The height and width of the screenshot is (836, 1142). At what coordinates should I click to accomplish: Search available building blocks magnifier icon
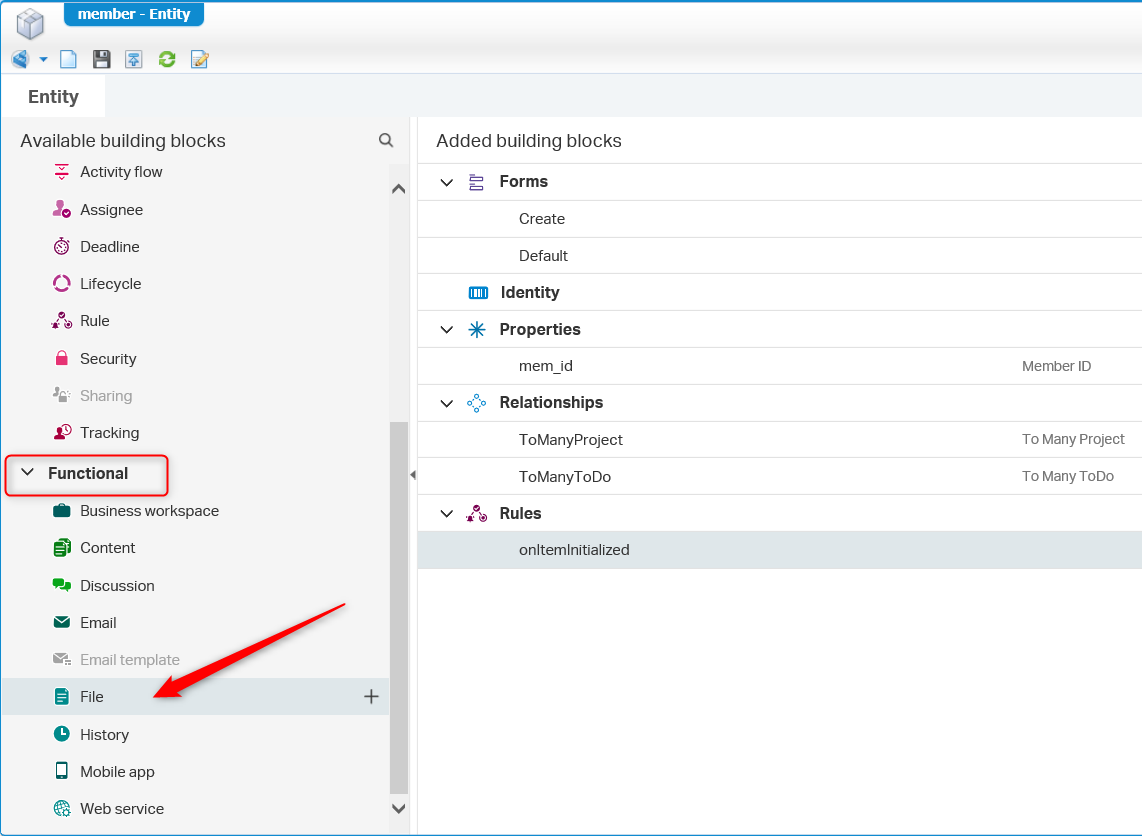[x=386, y=141]
